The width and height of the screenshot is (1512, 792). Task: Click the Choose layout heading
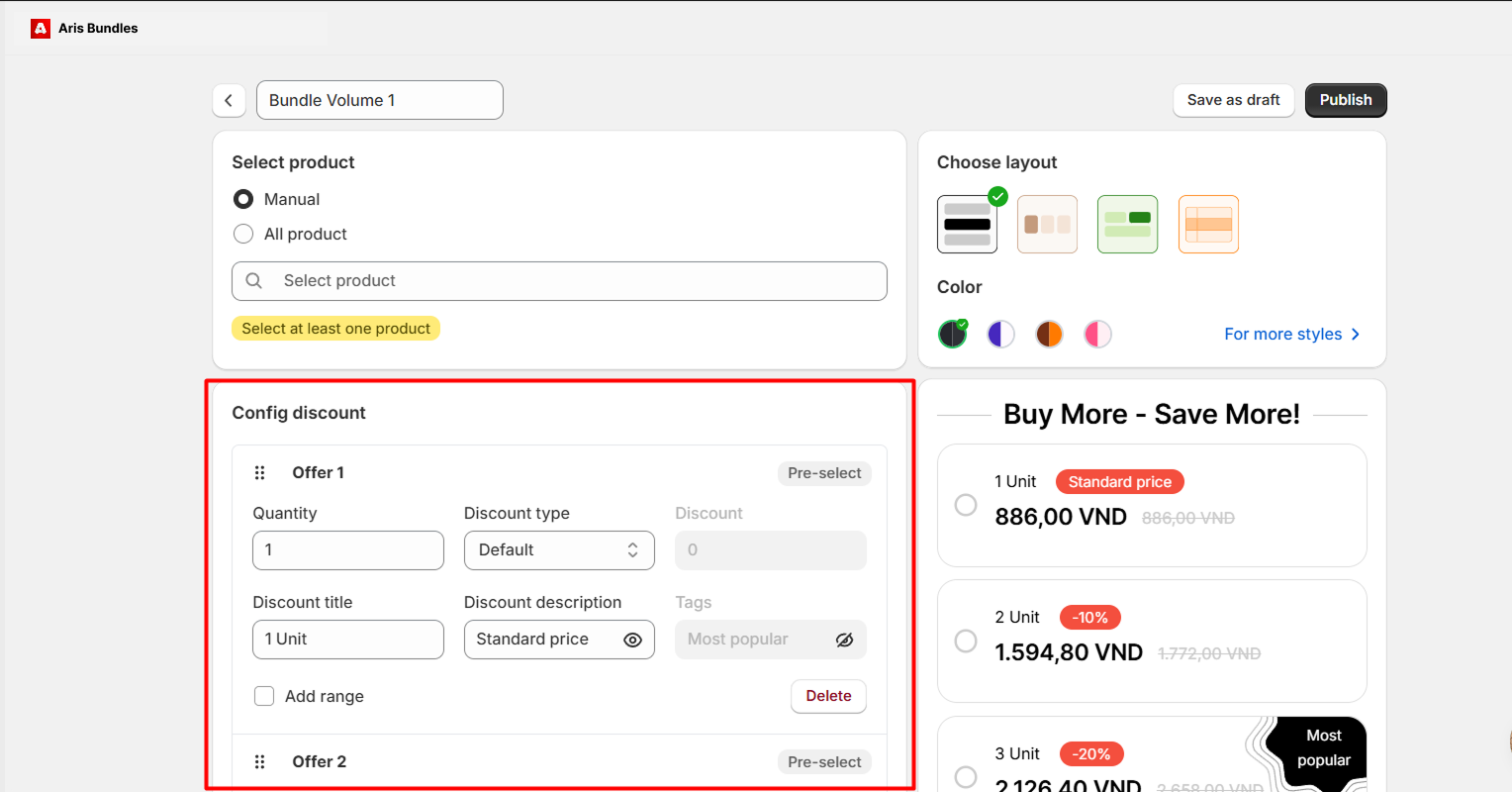click(x=996, y=162)
